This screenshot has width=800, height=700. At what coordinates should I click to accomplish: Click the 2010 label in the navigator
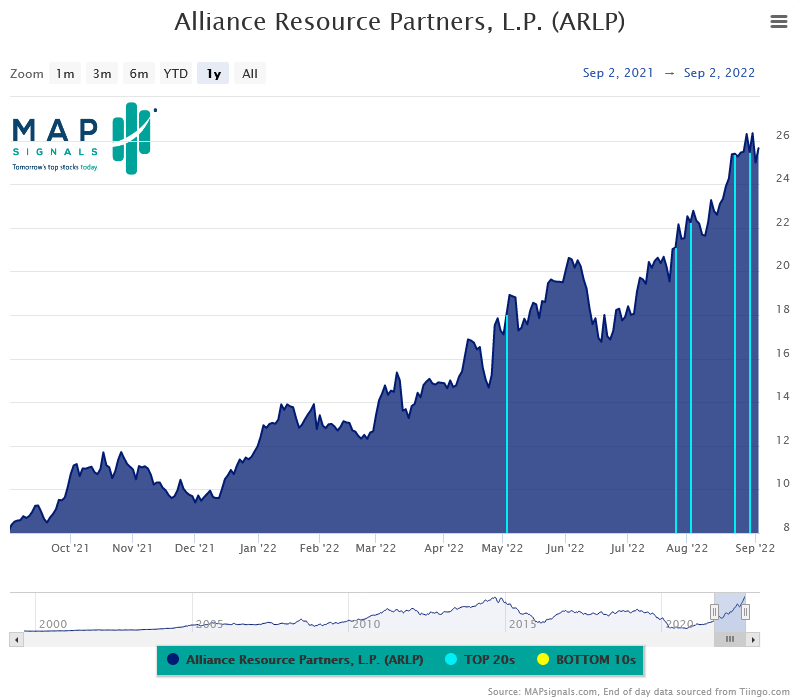tap(366, 624)
